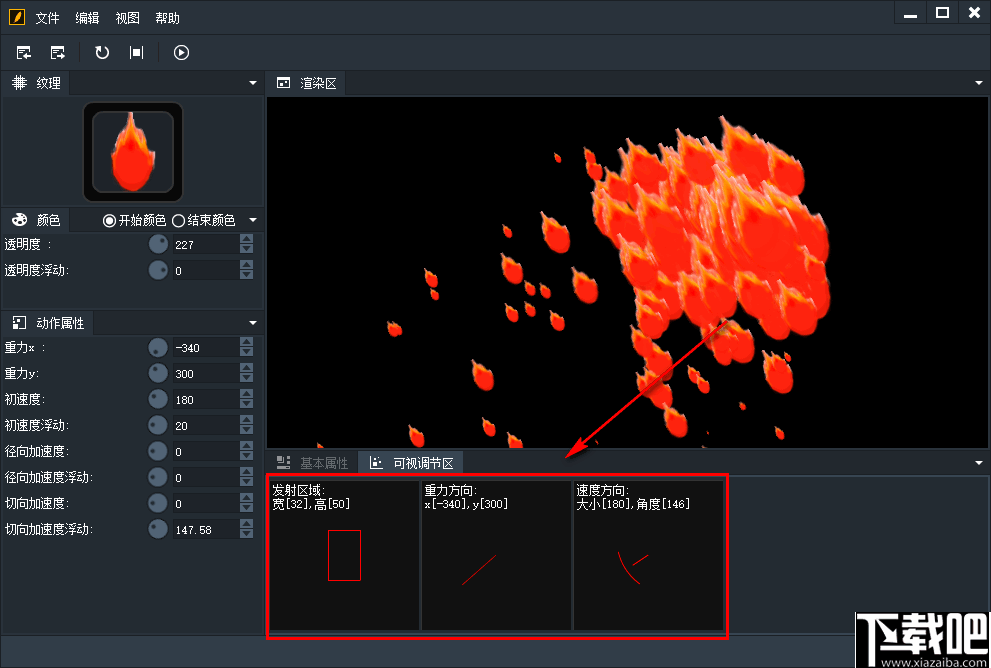Click the 透明度 value field showing 227
The image size is (991, 668).
tap(206, 245)
